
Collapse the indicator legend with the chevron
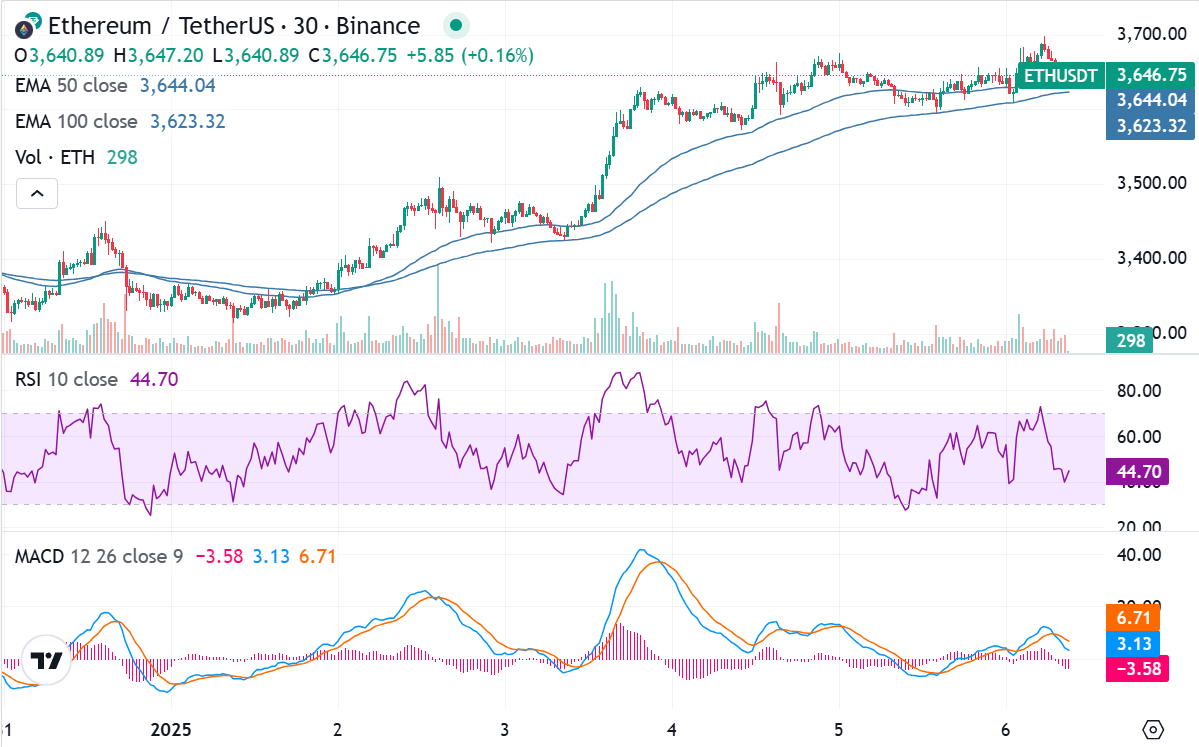coord(37,193)
